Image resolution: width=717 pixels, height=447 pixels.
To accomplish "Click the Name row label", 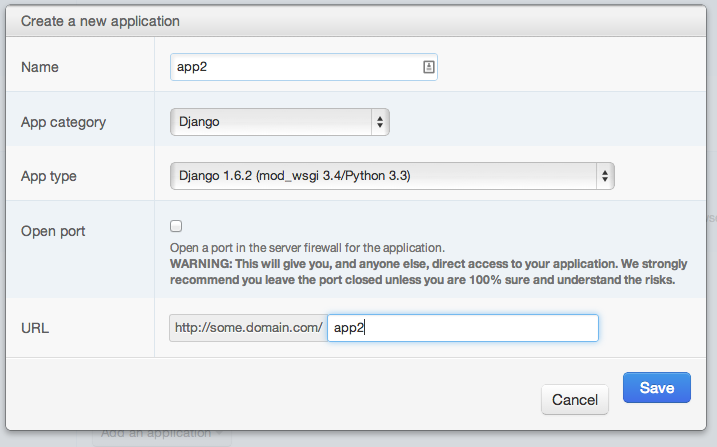I will tap(40, 67).
